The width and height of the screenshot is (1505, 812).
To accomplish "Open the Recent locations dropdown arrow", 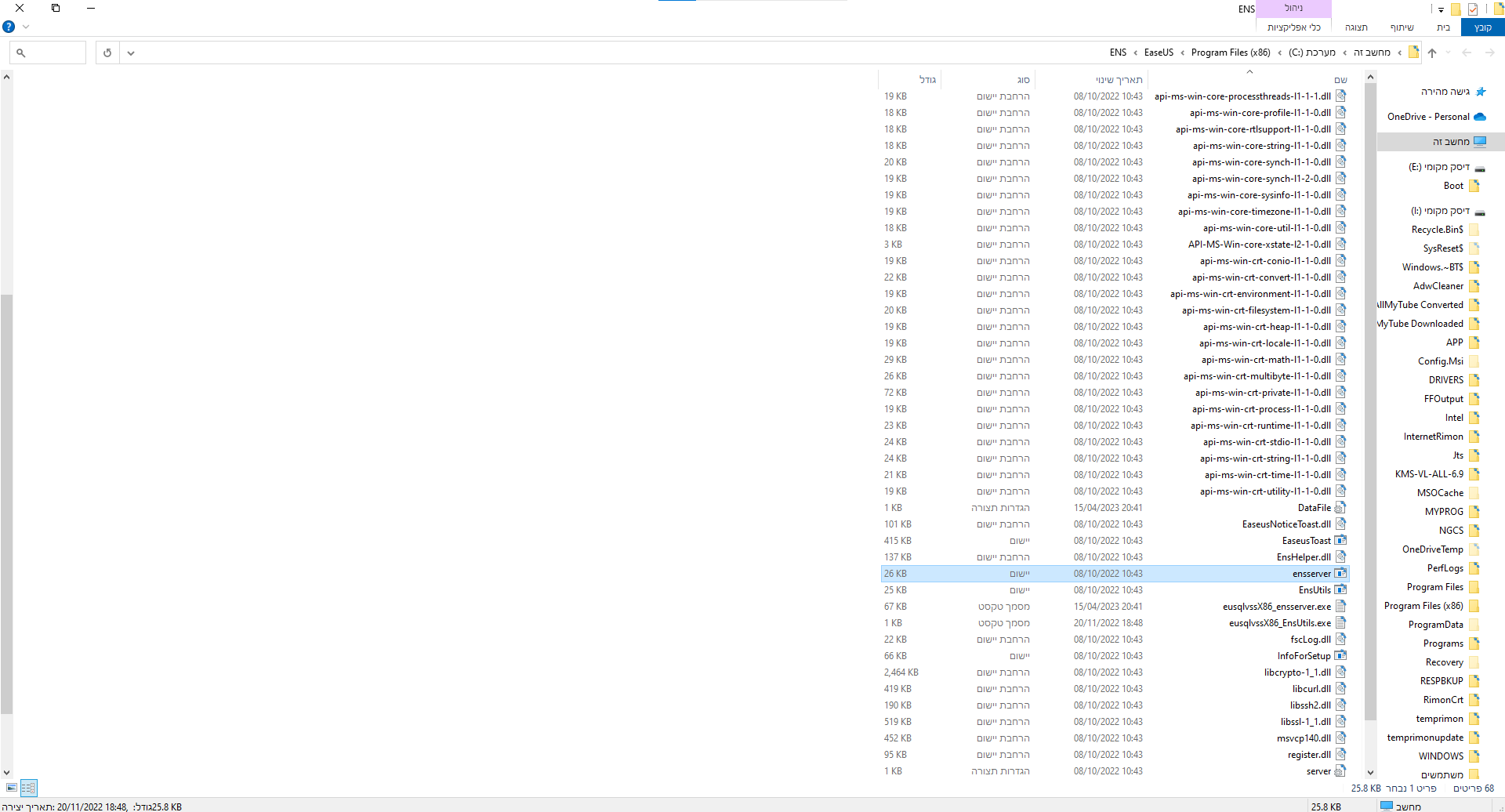I will point(1449,53).
